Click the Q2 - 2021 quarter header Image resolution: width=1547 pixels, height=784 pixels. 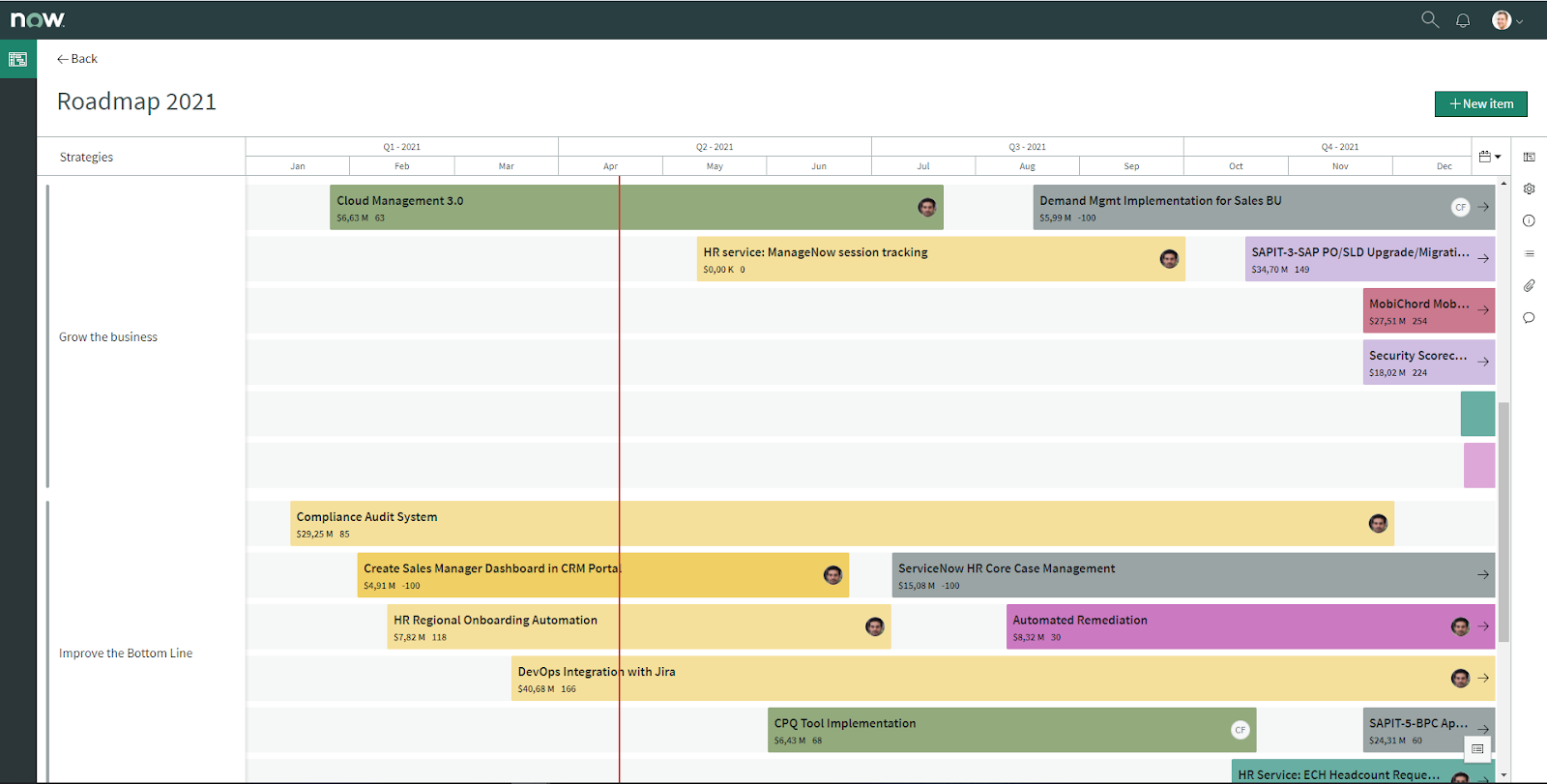(x=715, y=147)
